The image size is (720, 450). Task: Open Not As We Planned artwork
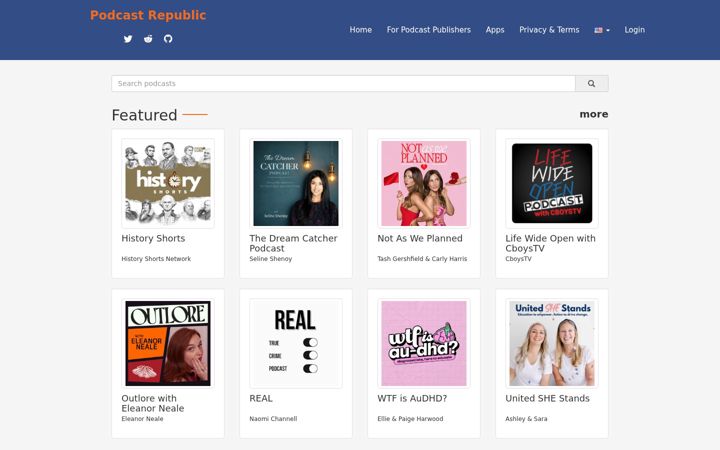(424, 183)
